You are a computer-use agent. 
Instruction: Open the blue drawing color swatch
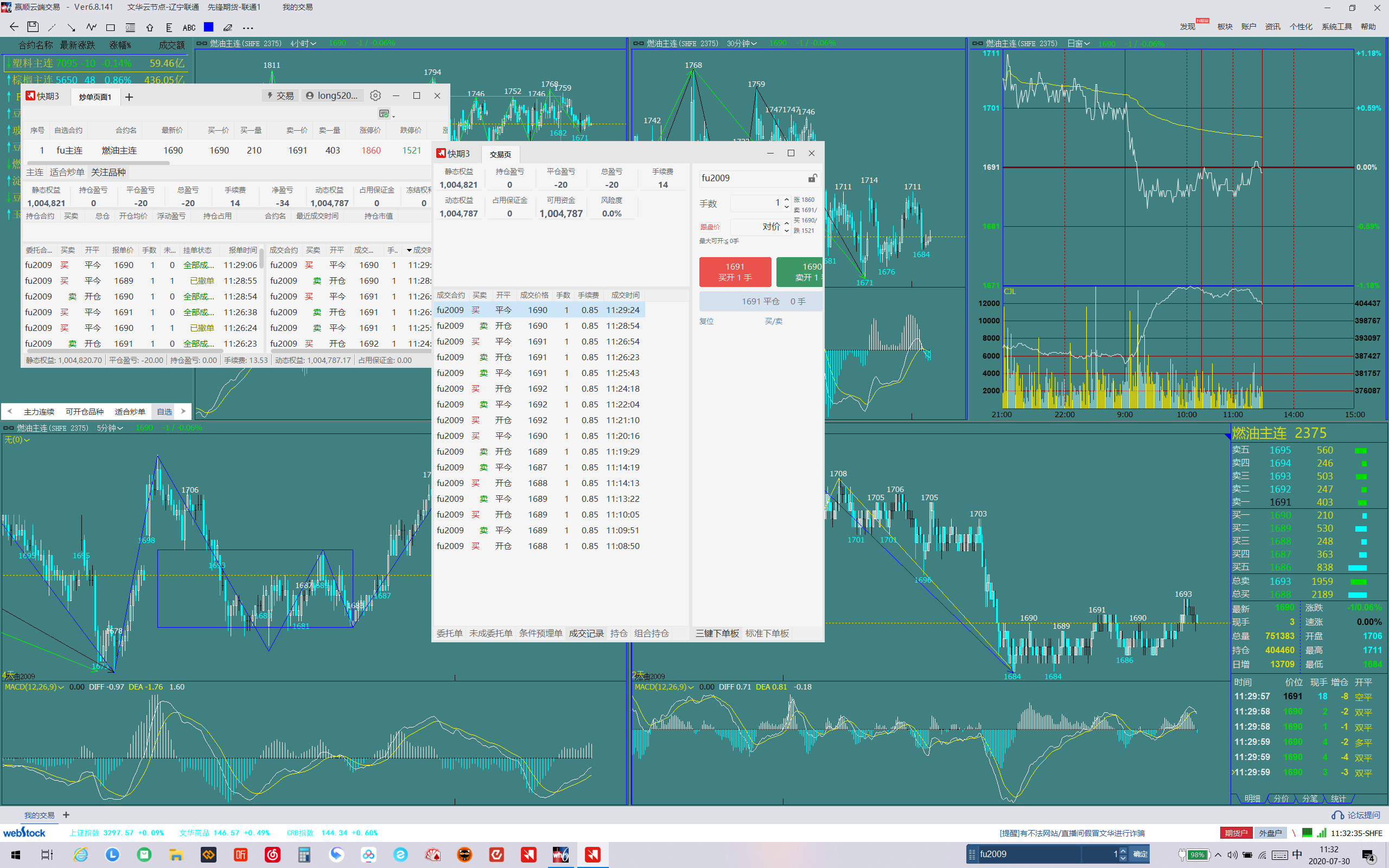(x=208, y=27)
